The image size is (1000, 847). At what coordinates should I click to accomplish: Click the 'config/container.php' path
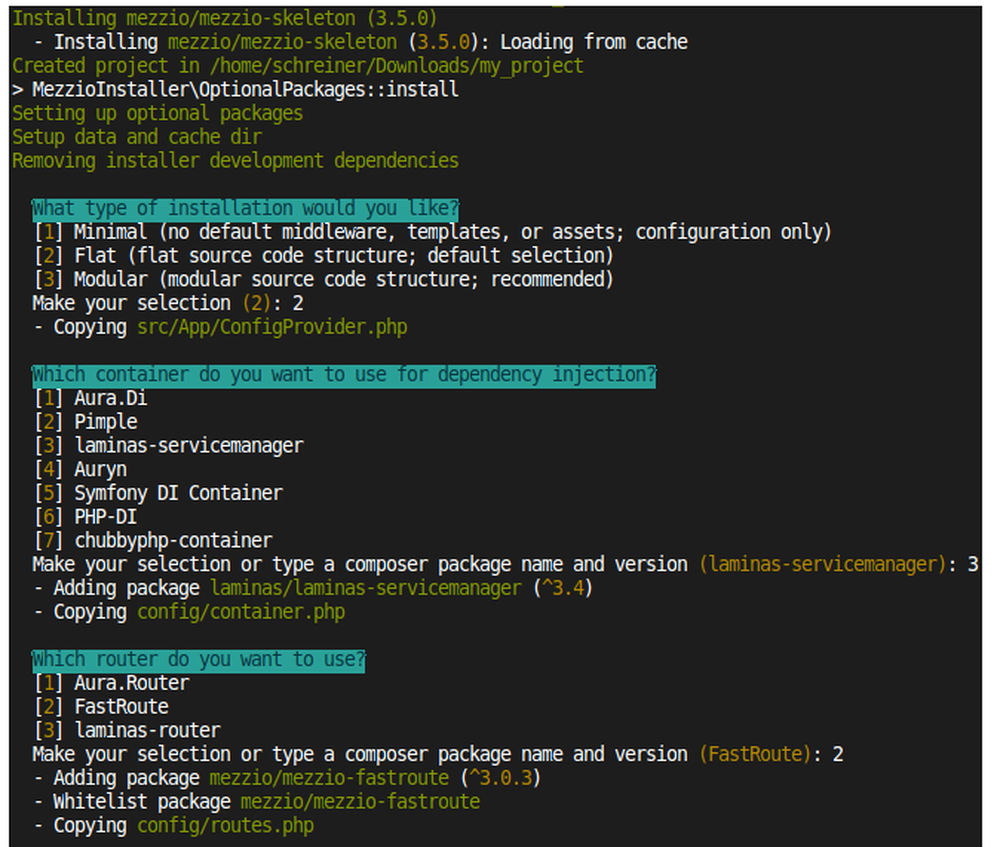click(x=241, y=612)
